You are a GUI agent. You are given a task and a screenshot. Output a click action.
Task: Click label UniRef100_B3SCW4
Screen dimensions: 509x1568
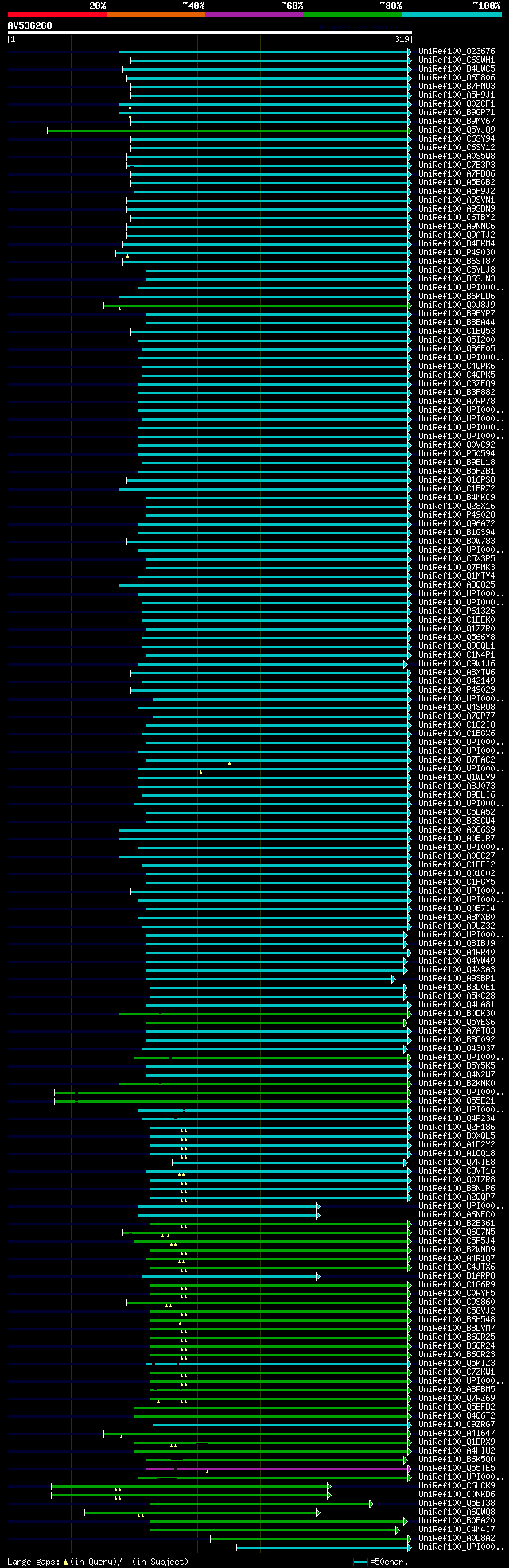(x=457, y=821)
